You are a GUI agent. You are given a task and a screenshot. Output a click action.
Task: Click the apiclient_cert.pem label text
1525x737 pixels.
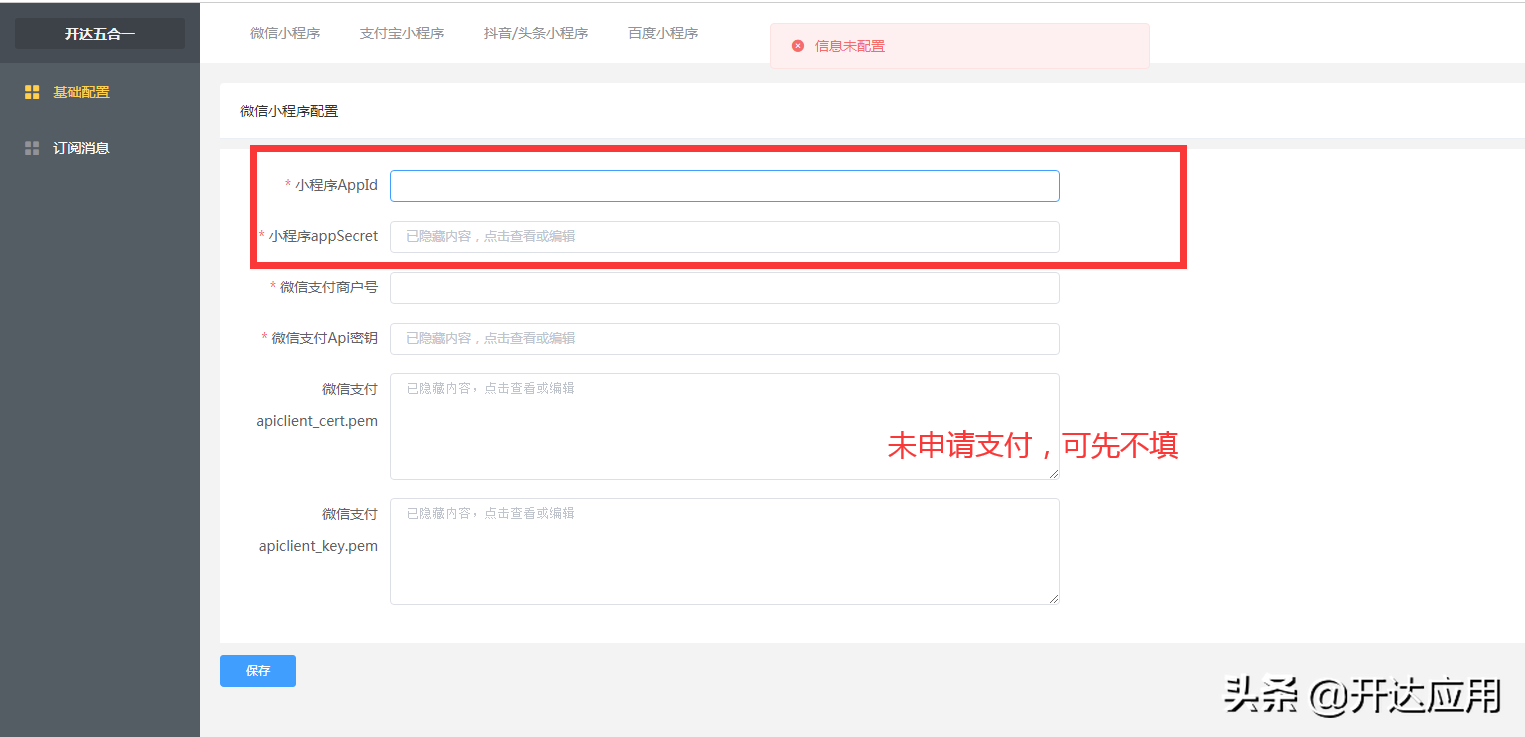[317, 421]
